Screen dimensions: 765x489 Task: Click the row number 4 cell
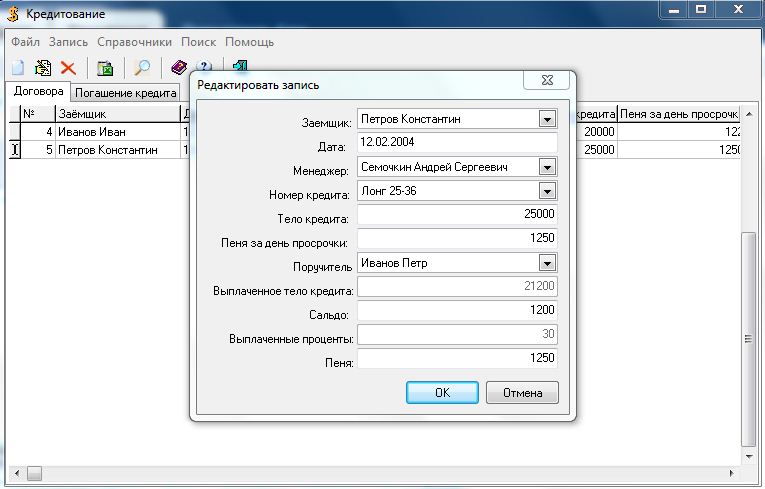(x=38, y=132)
